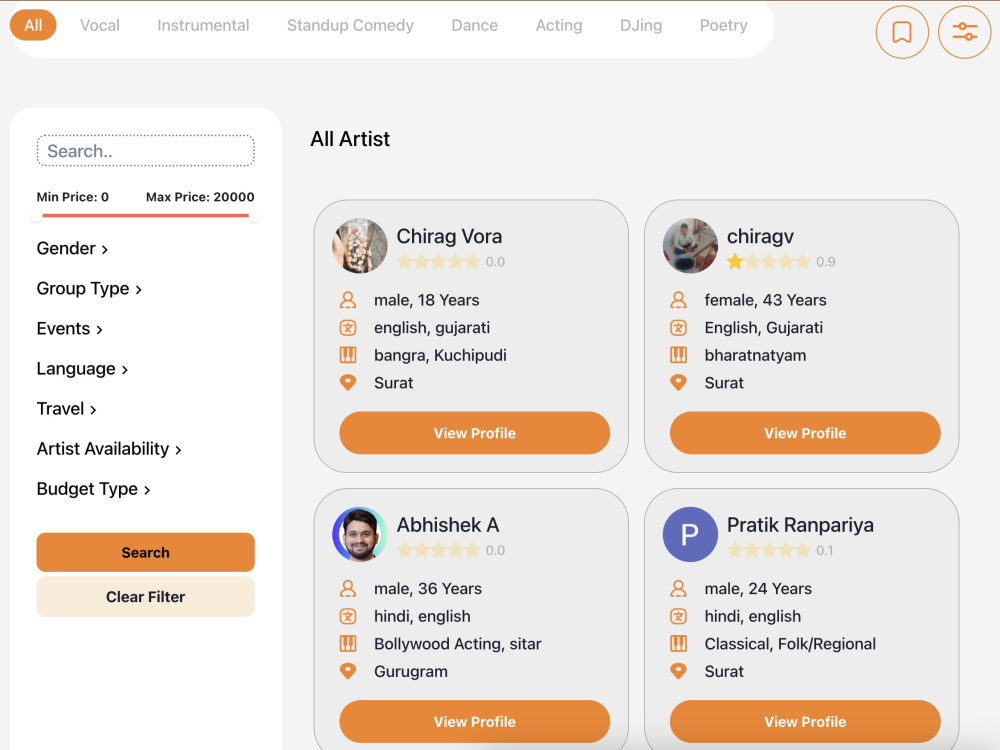1000x750 pixels.
Task: Expand the Artist Availability filter
Action: [x=109, y=449]
